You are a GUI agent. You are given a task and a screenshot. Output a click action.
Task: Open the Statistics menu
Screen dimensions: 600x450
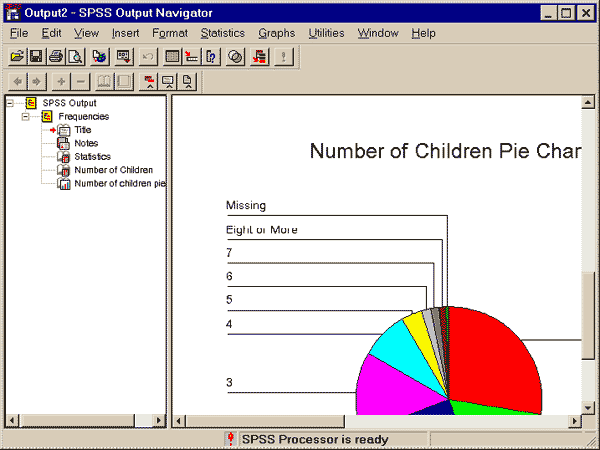pos(222,33)
